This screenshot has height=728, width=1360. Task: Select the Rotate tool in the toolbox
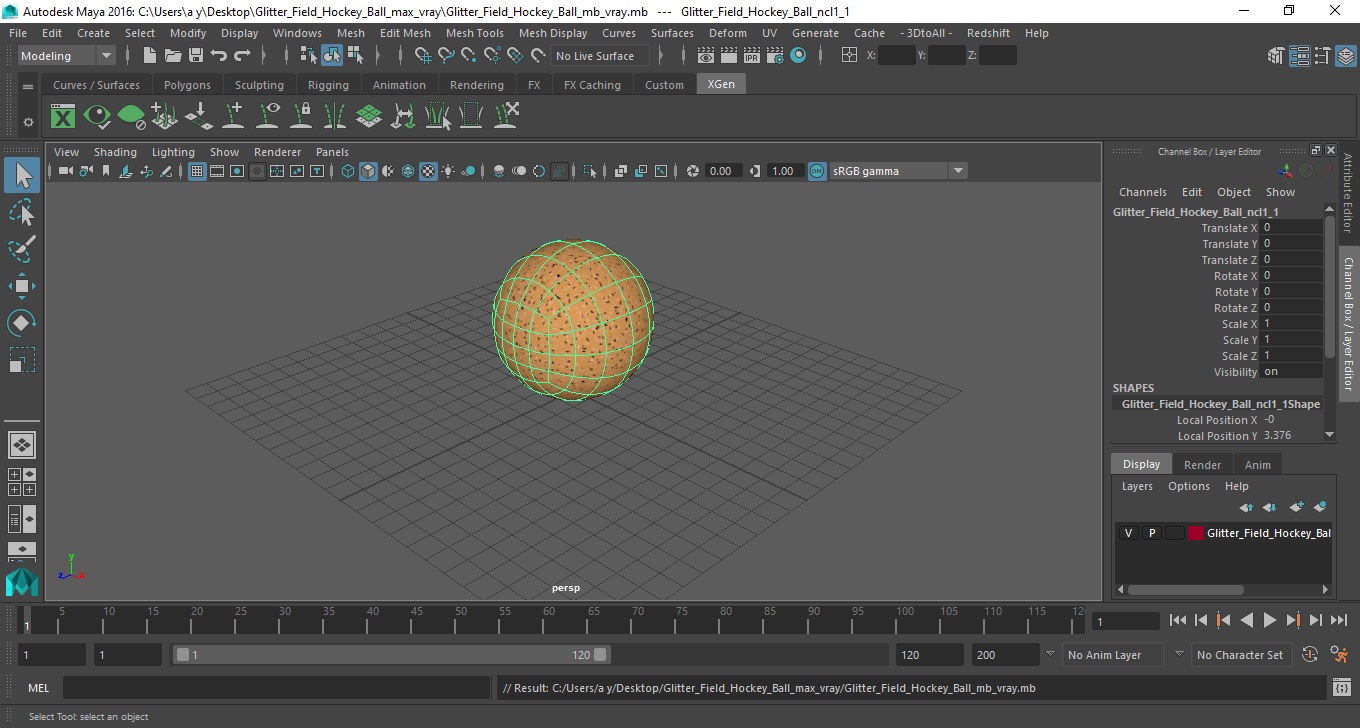(22, 323)
